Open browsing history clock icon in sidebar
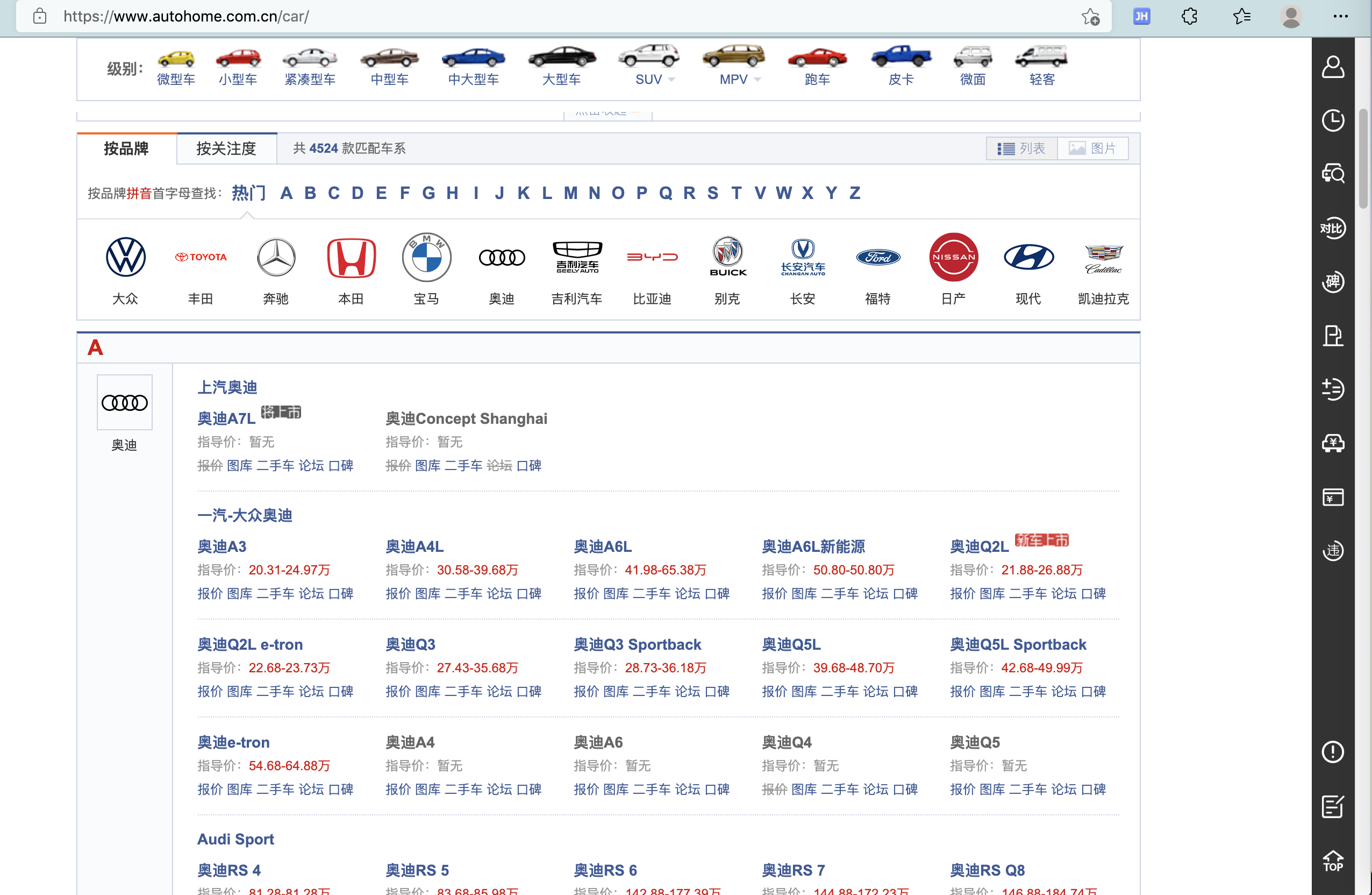The image size is (1372, 895). click(x=1333, y=120)
